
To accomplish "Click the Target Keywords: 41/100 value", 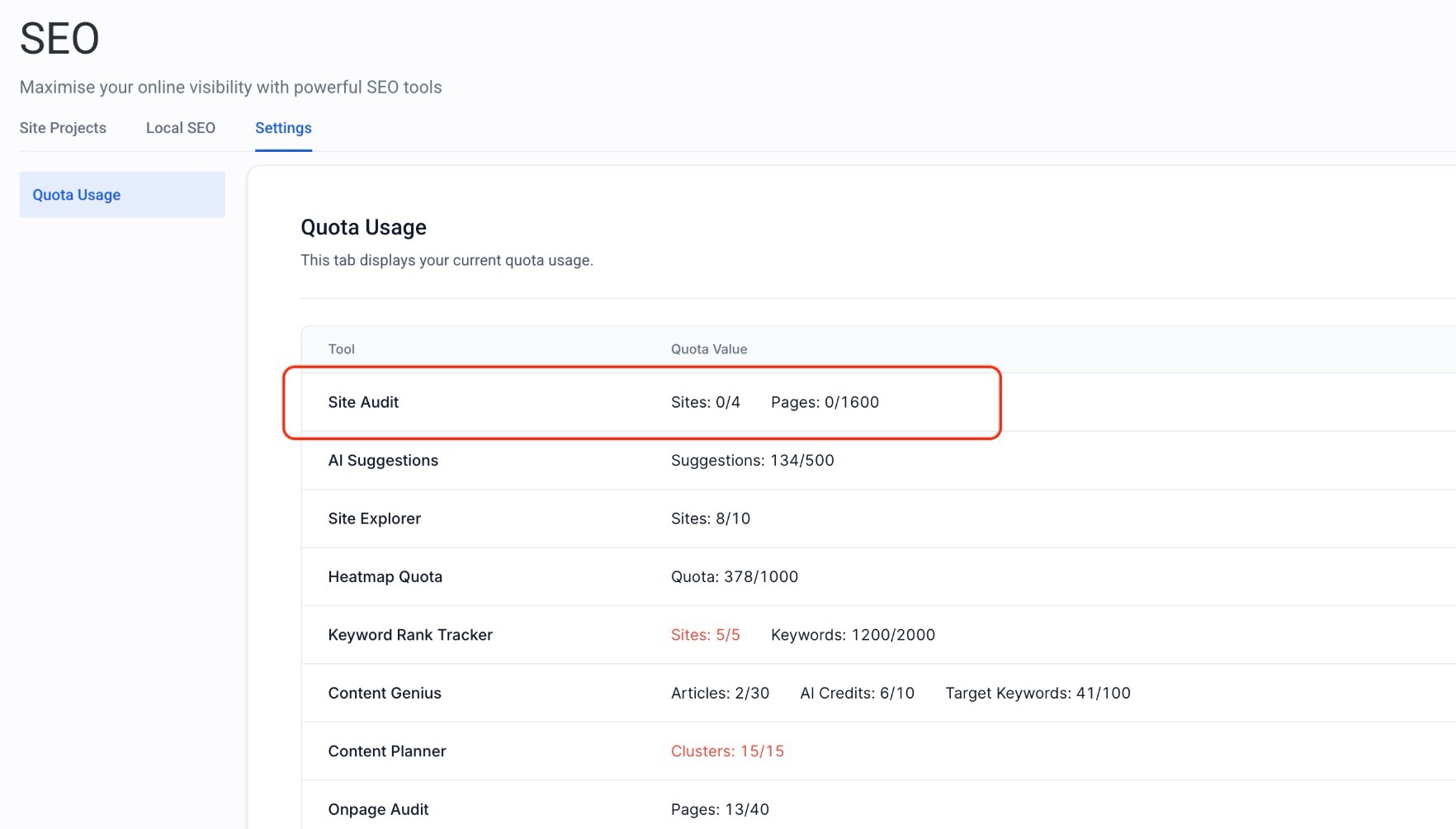I will 1038,694.
